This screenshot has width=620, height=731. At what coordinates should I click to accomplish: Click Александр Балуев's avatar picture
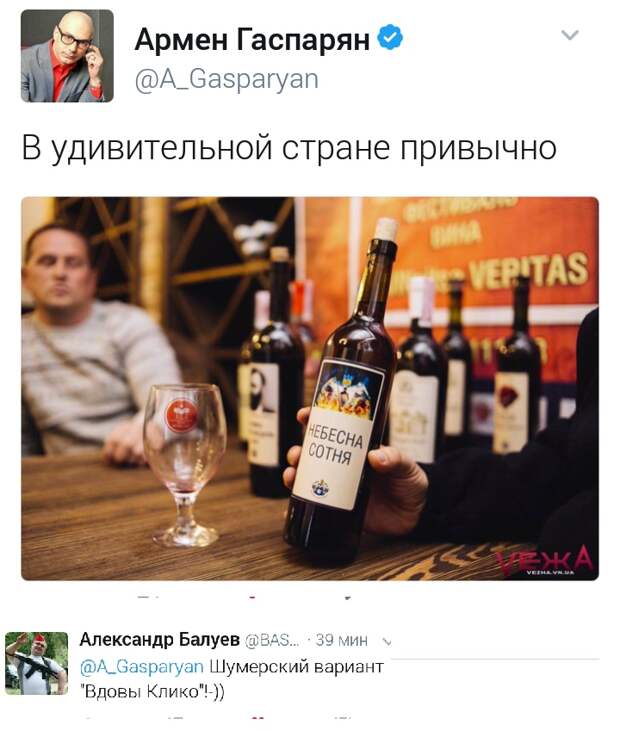36,663
